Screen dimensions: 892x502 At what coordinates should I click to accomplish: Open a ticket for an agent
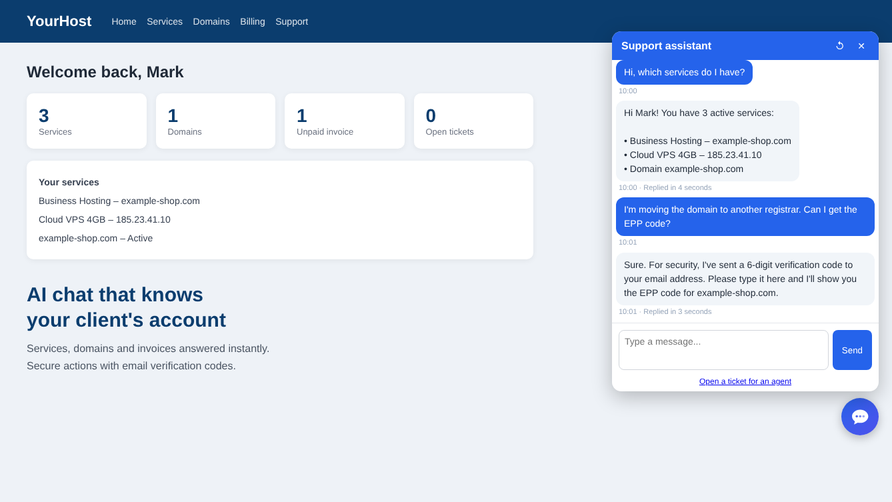coord(745,381)
